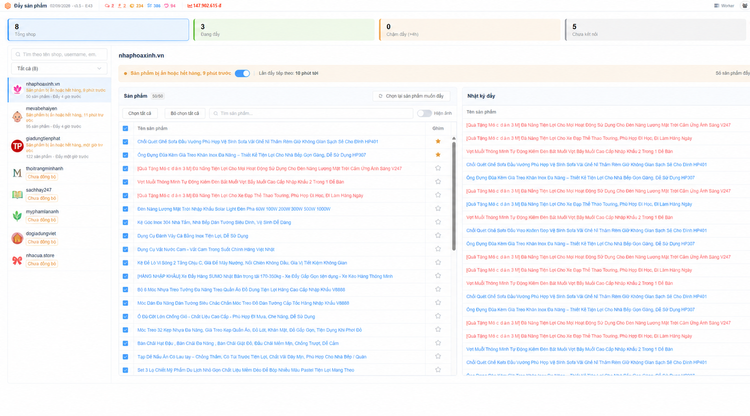Open the Tất cả (8) shop filter dropdown
This screenshot has height=416, width=750.
click(x=59, y=68)
